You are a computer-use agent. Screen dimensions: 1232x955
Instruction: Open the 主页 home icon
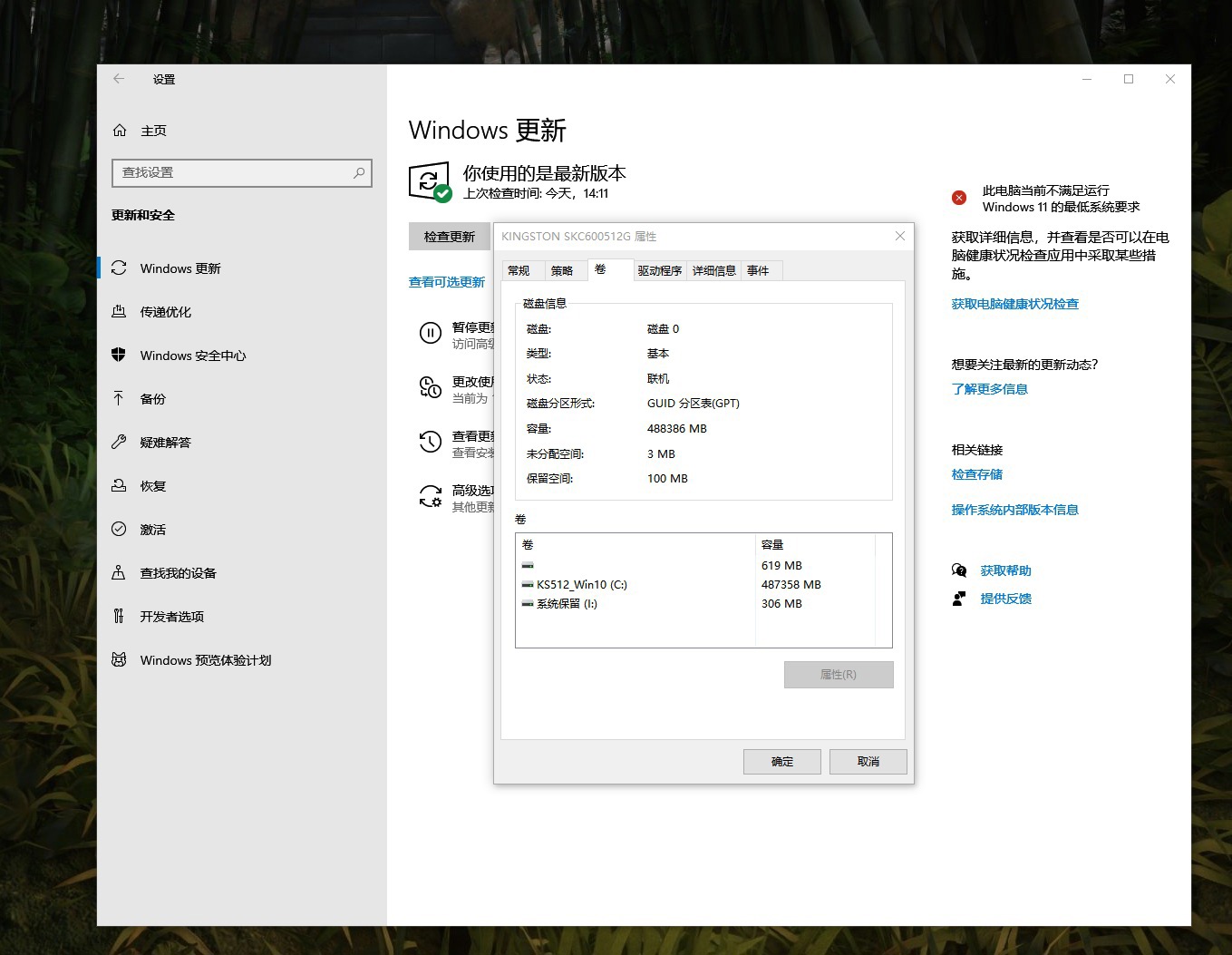pos(120,131)
